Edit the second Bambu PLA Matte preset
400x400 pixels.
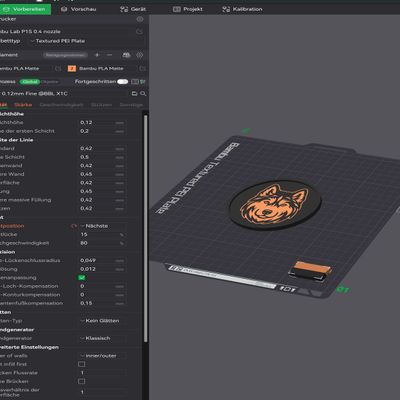(142, 69)
